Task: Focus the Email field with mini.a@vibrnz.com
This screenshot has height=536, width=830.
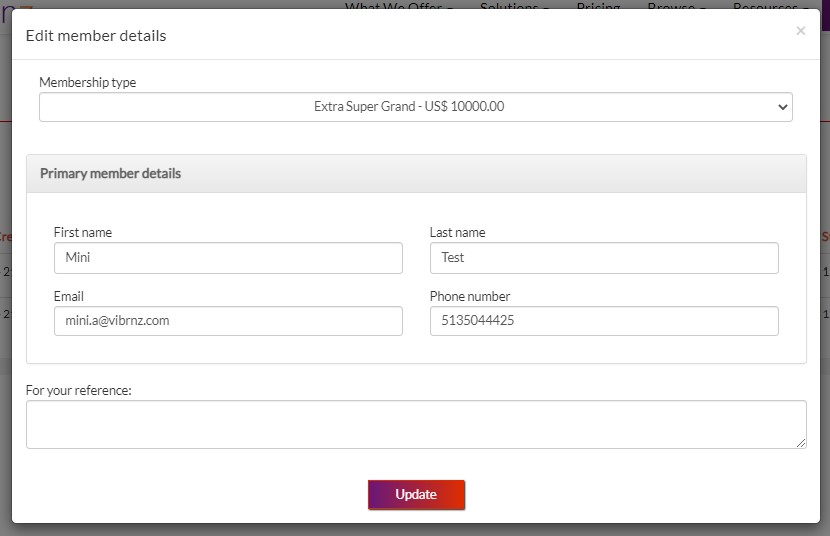Action: point(228,321)
